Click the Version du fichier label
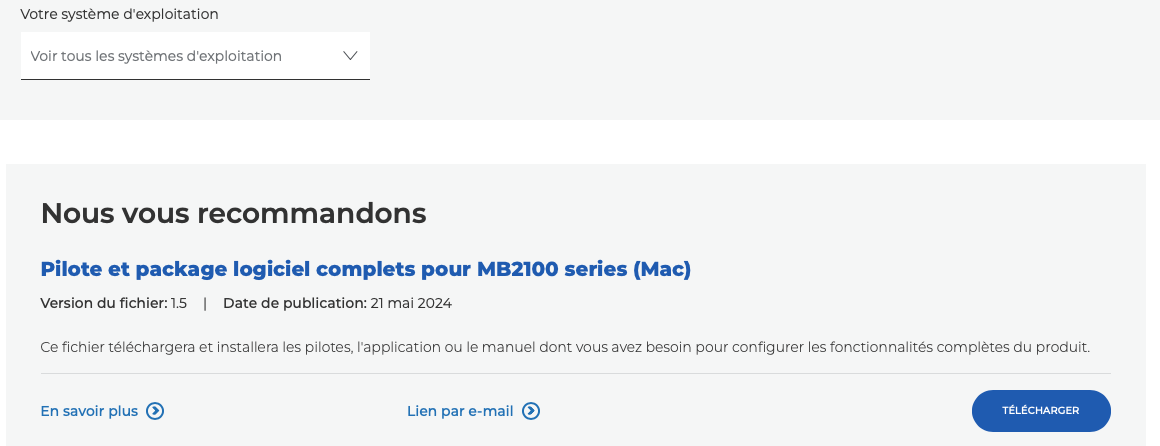 tap(103, 303)
